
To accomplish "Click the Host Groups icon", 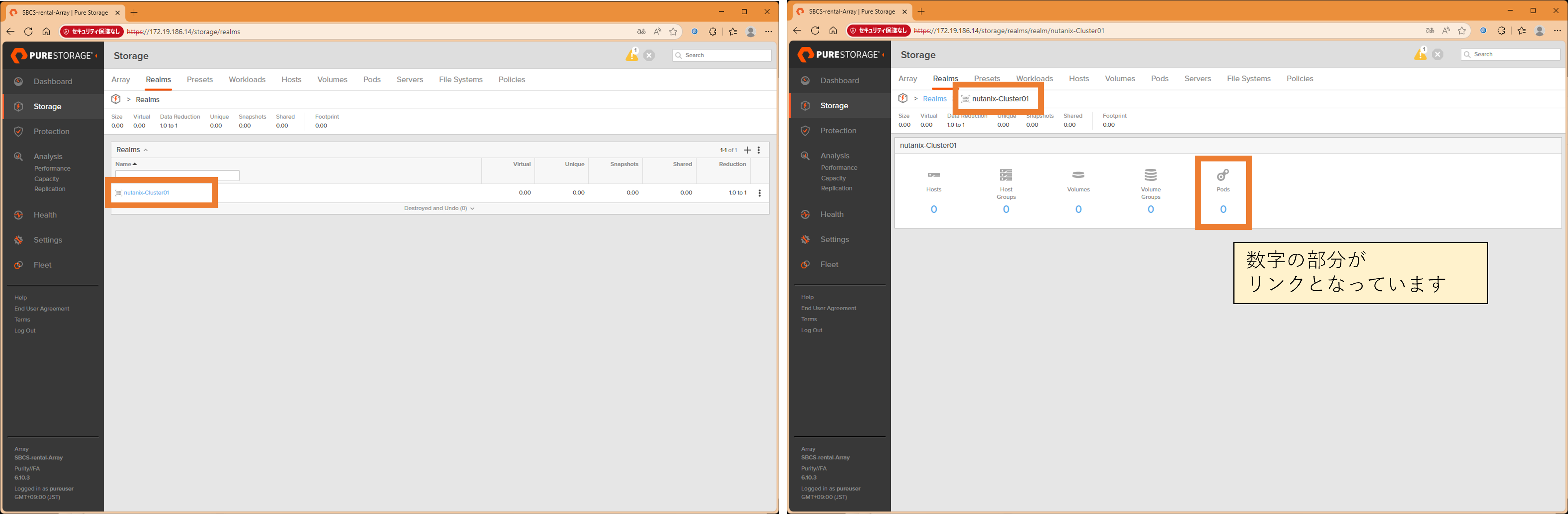I will 1006,175.
